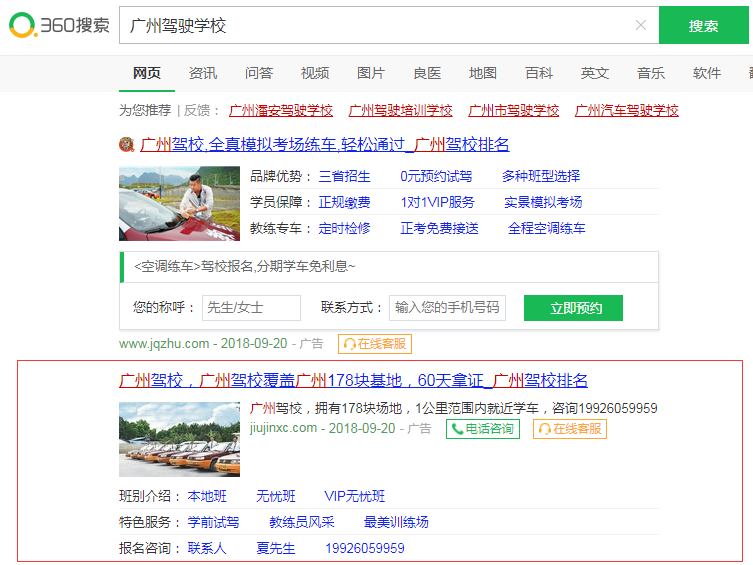
Task: Open first result title 广州驾校 全真模拟考场练车
Action: tap(325, 145)
